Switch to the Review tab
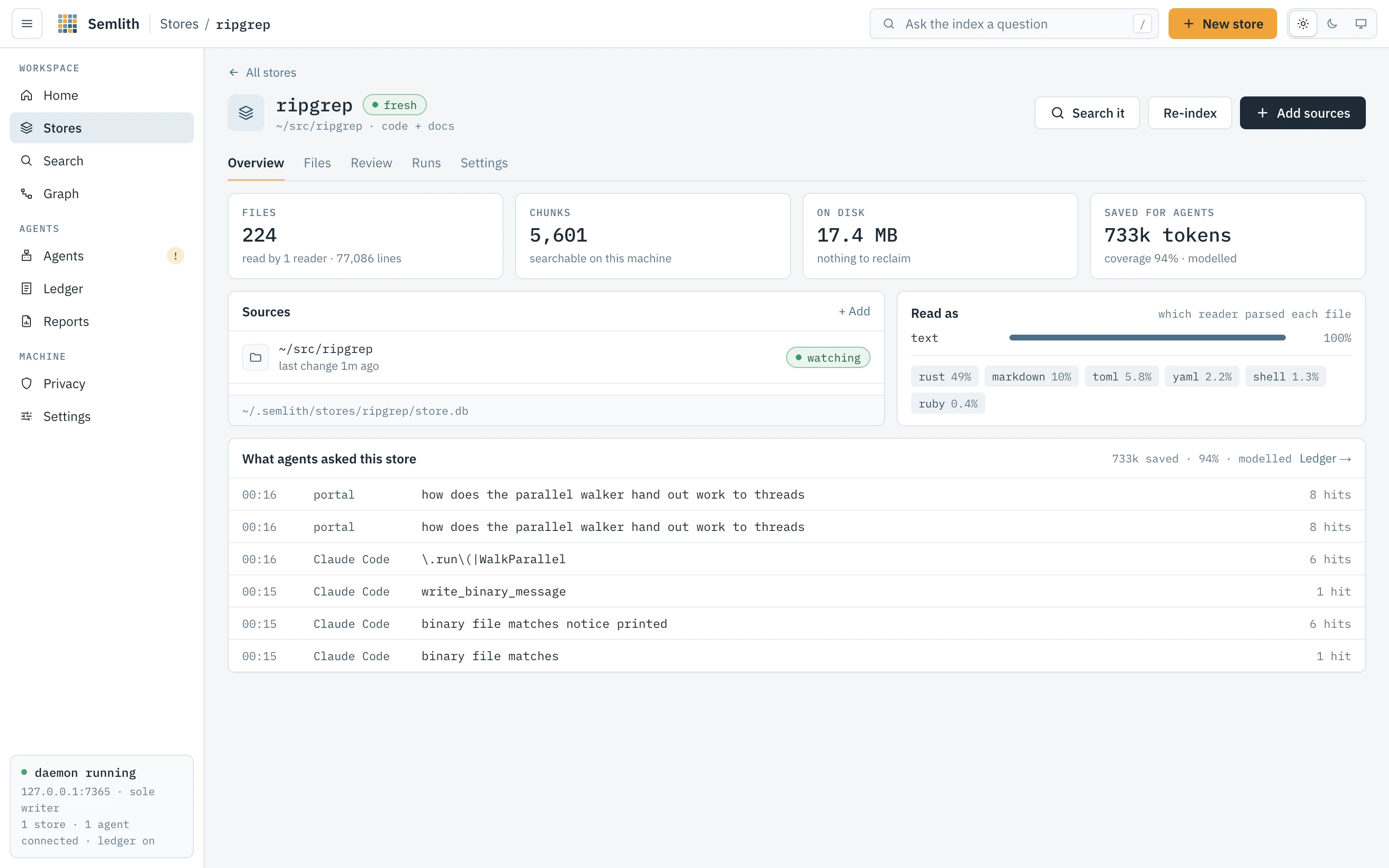 click(x=371, y=163)
